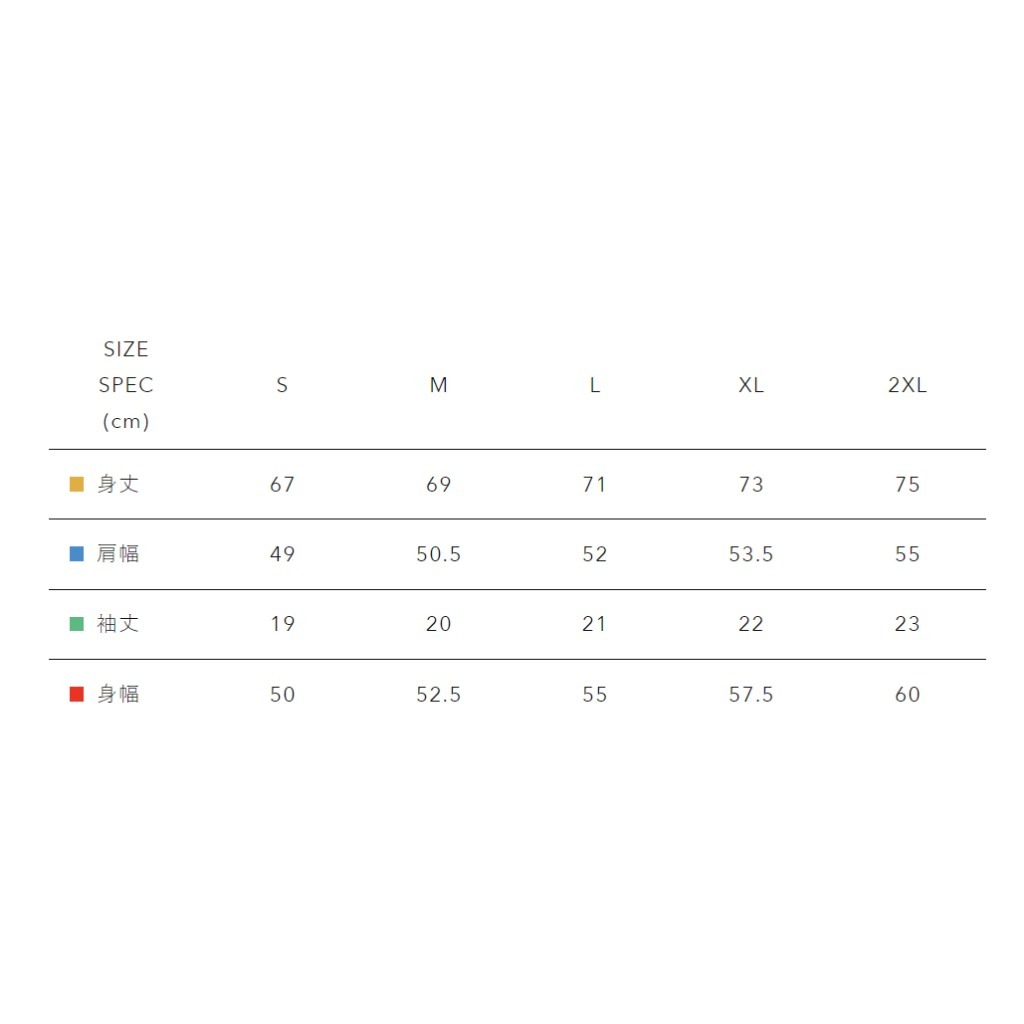Click the 肩幅 value 50.5 for size M
This screenshot has width=1024, height=1024.
[438, 554]
